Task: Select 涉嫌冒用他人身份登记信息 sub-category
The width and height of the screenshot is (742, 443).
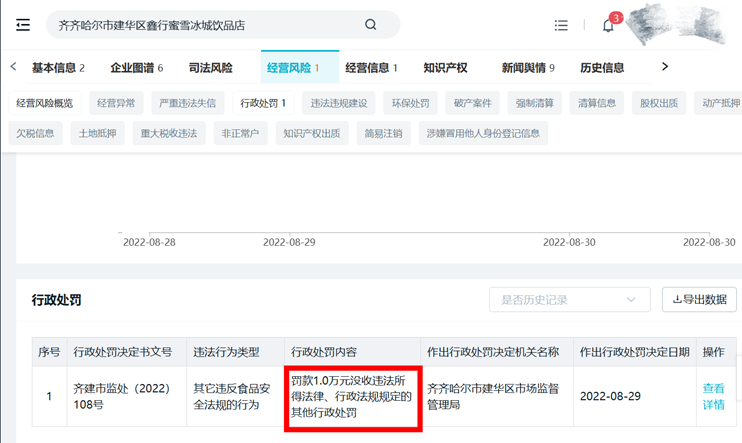Action: click(483, 133)
